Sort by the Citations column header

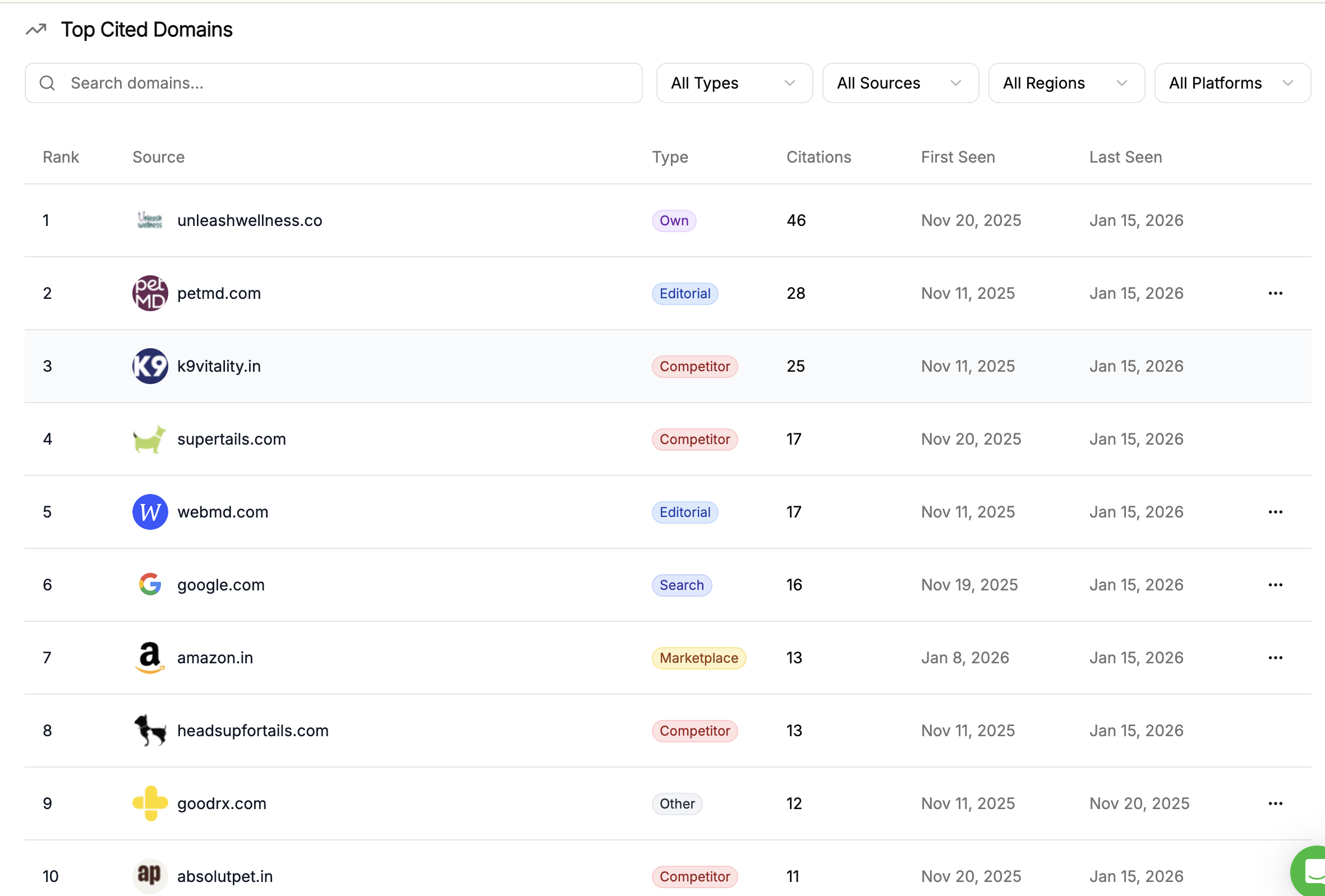pyautogui.click(x=818, y=157)
